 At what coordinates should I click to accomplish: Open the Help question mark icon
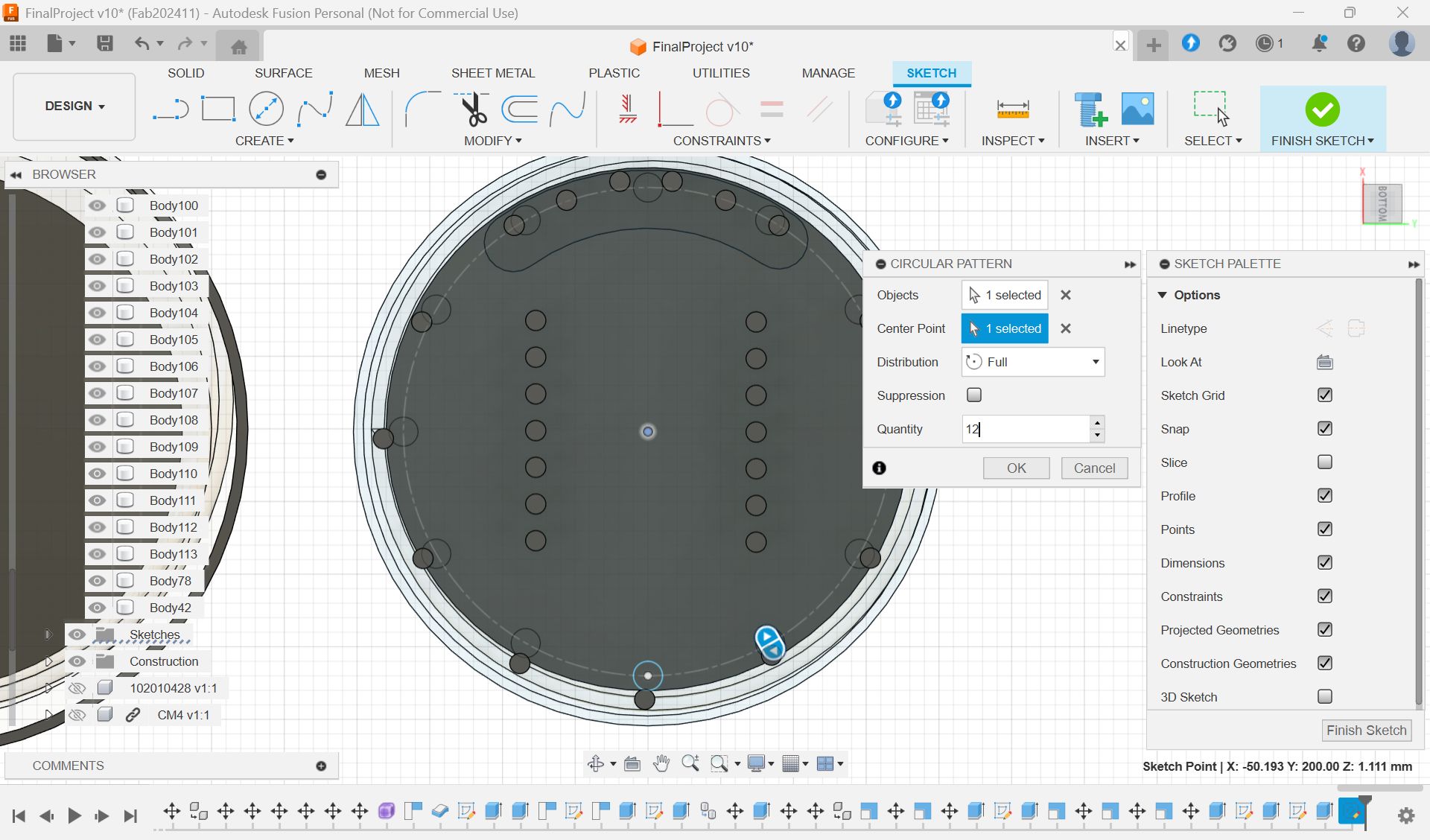1356,43
